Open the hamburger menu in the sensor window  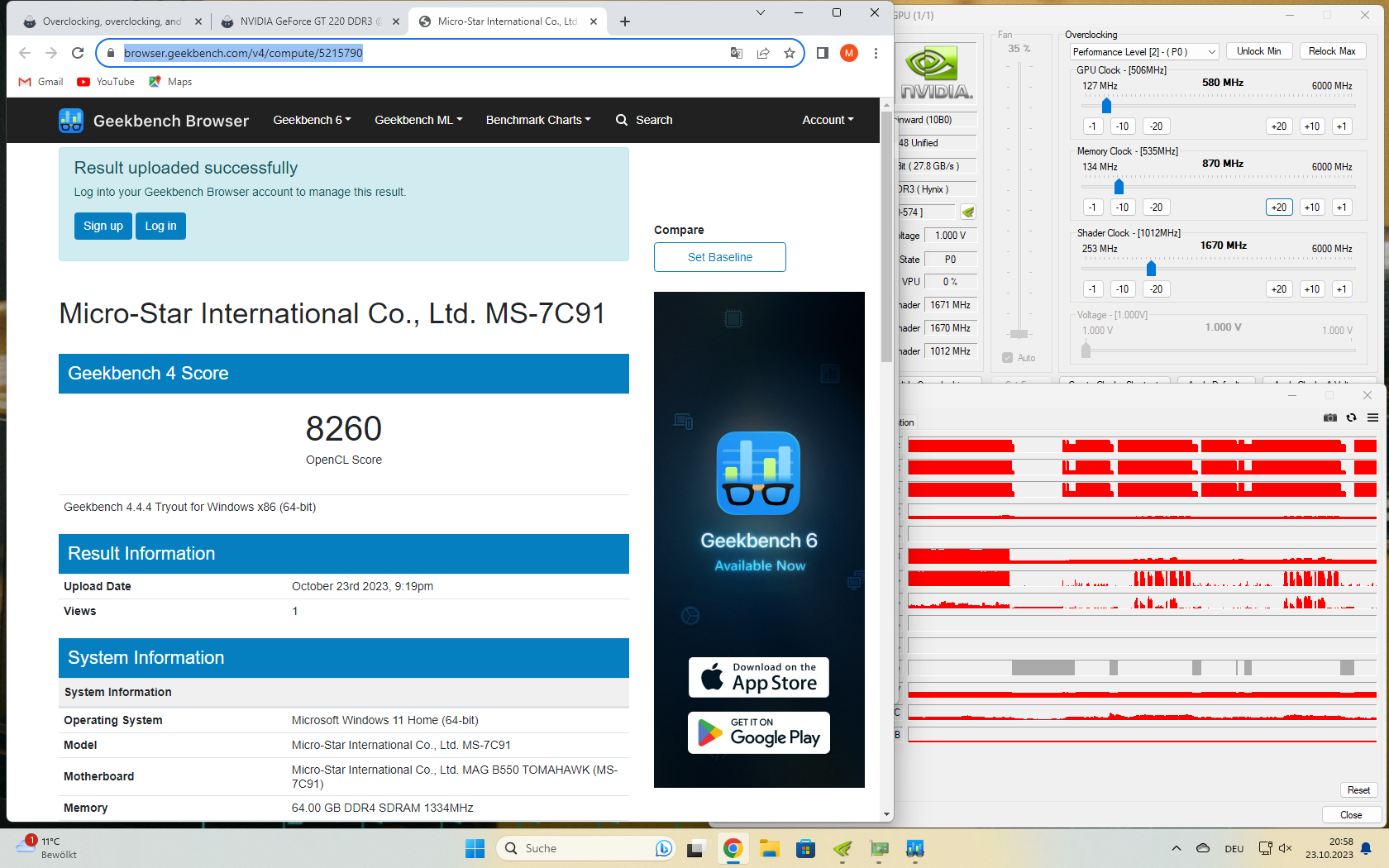tap(1373, 417)
